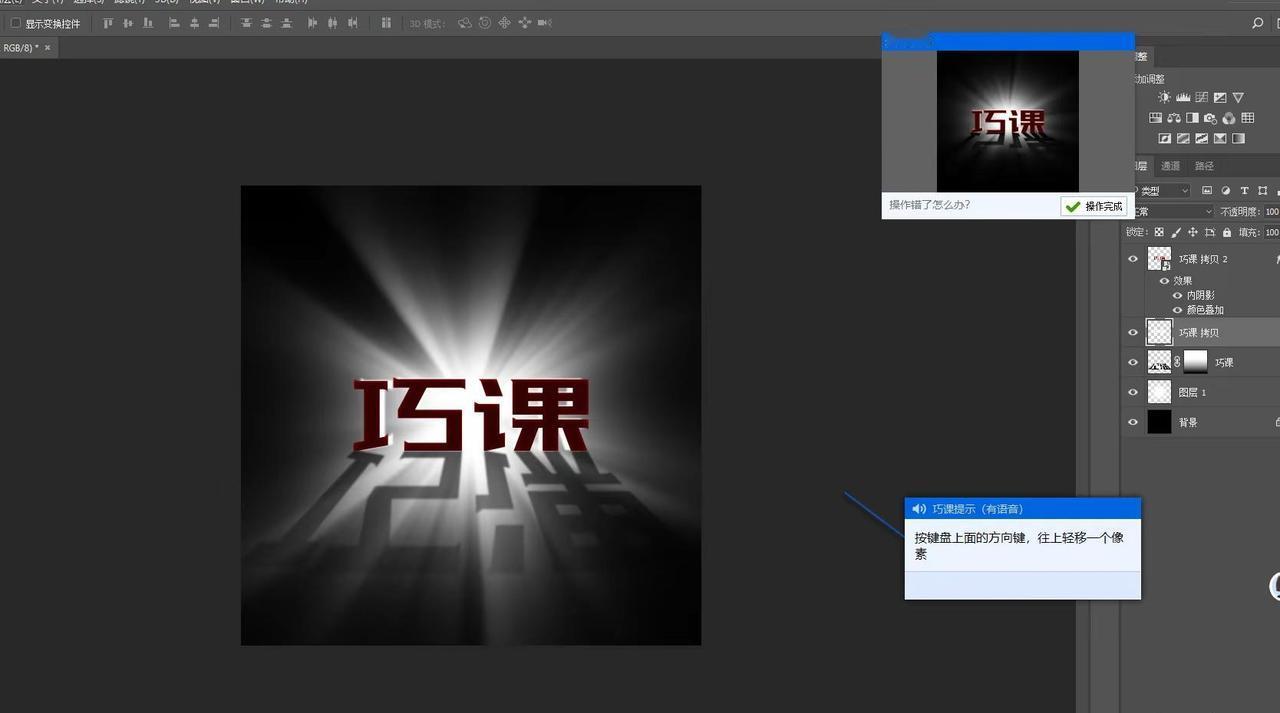This screenshot has width=1280, height=713.
Task: Add a Black & White adjustment
Action: coord(1192,118)
